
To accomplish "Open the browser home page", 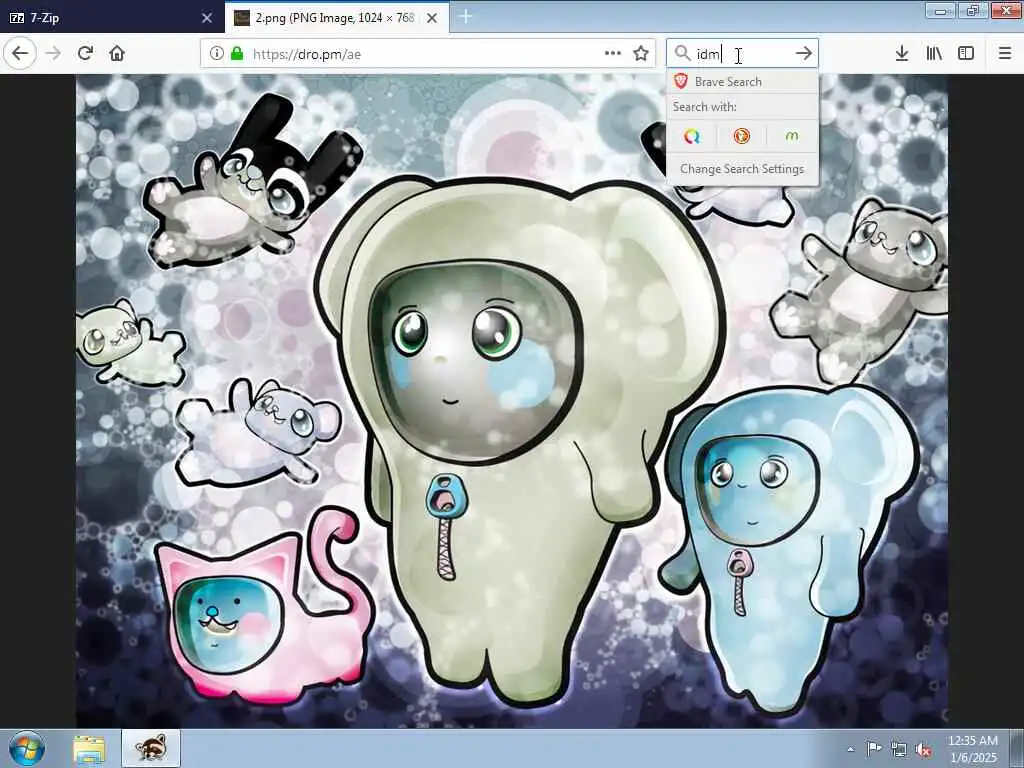I will tap(117, 54).
